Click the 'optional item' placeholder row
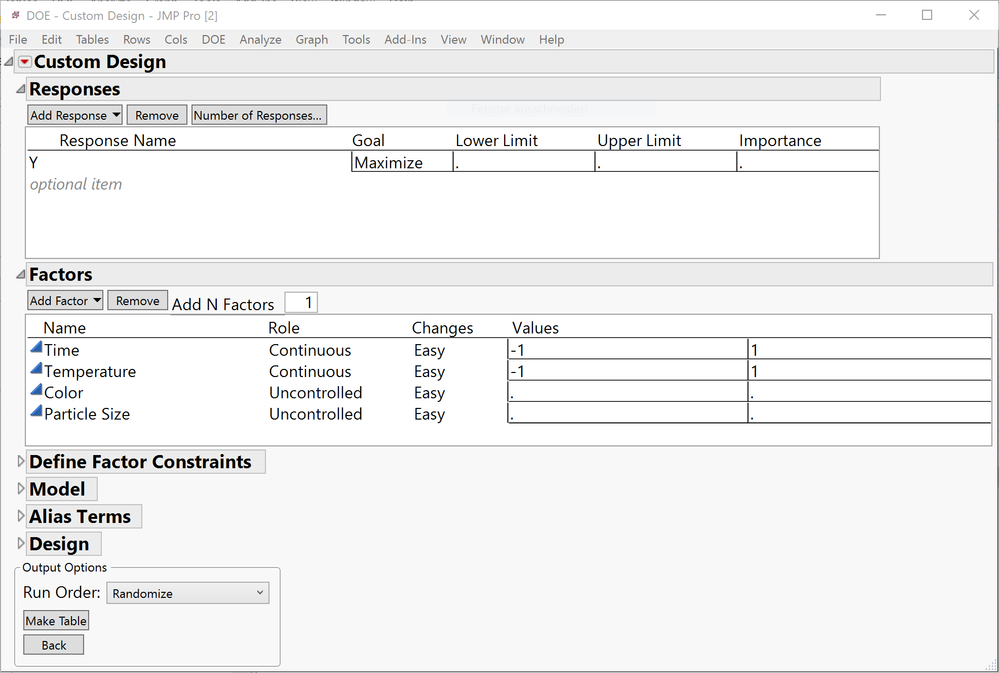 (76, 184)
